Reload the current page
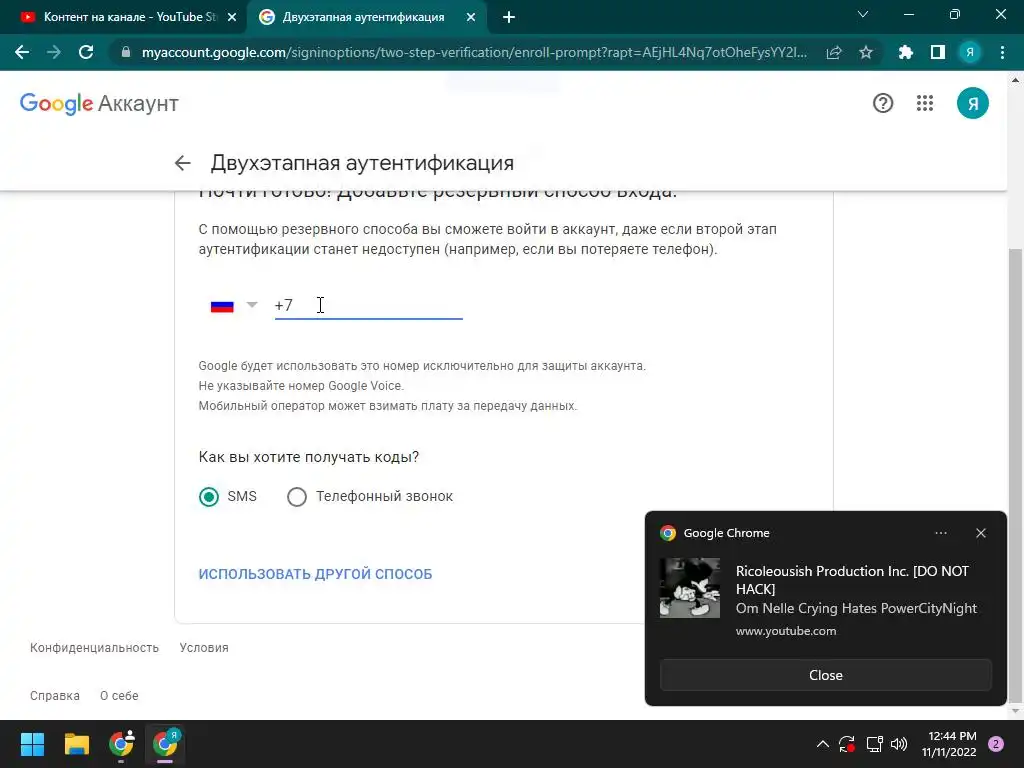The height and width of the screenshot is (768, 1024). click(86, 52)
